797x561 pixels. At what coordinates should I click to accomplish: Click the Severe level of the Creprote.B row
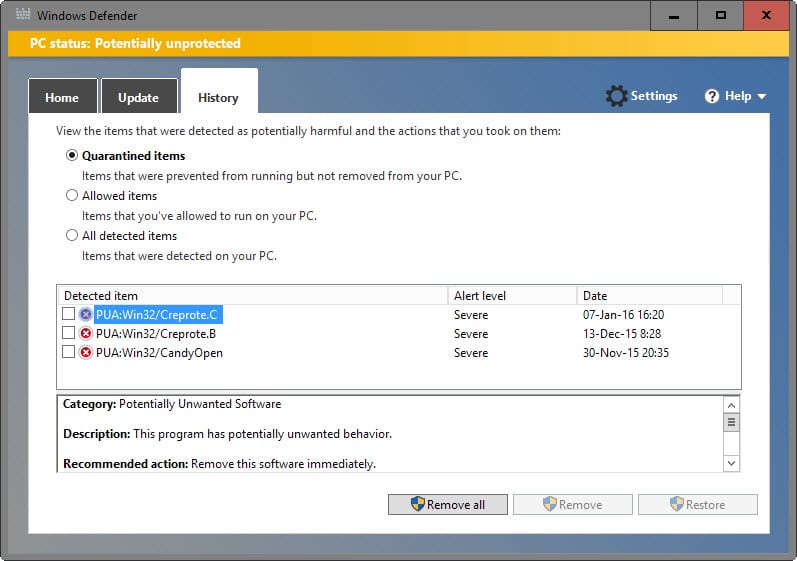point(471,334)
